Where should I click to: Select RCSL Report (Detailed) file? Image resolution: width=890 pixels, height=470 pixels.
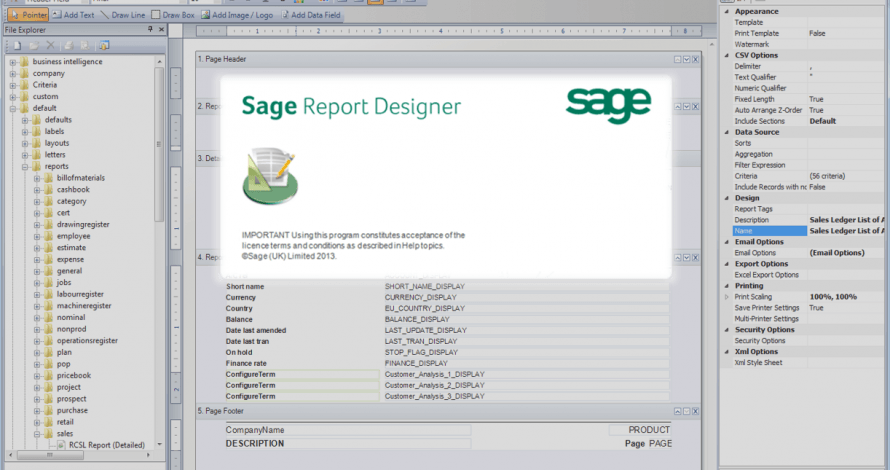coord(107,445)
